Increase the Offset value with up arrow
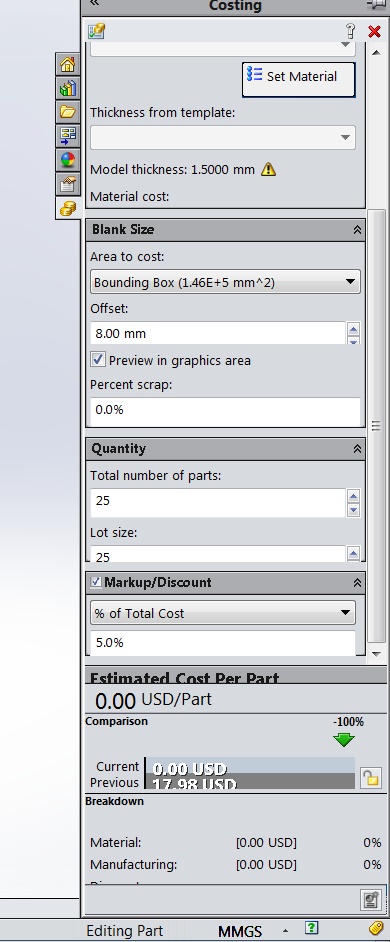 (353, 329)
